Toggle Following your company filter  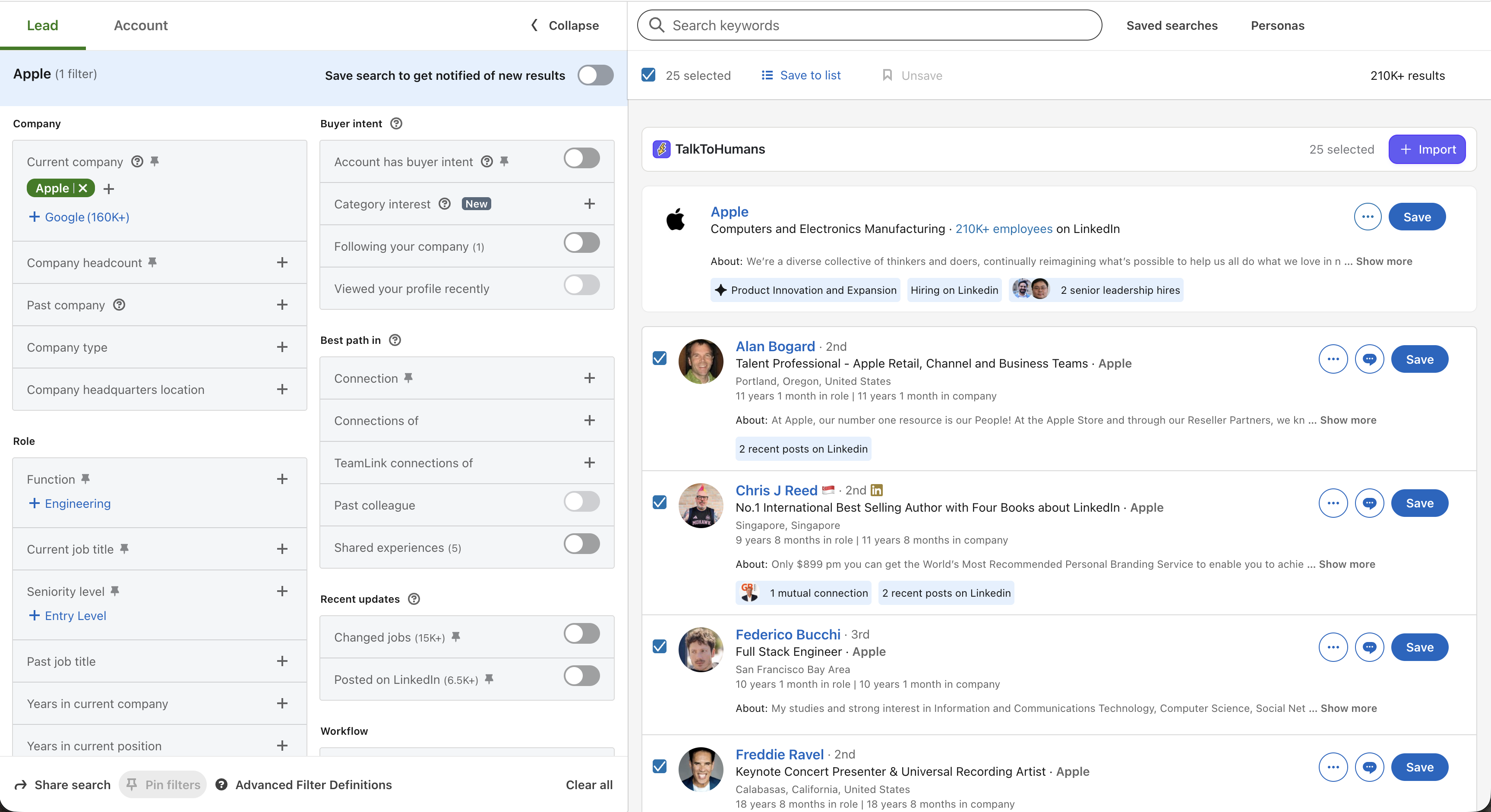582,243
